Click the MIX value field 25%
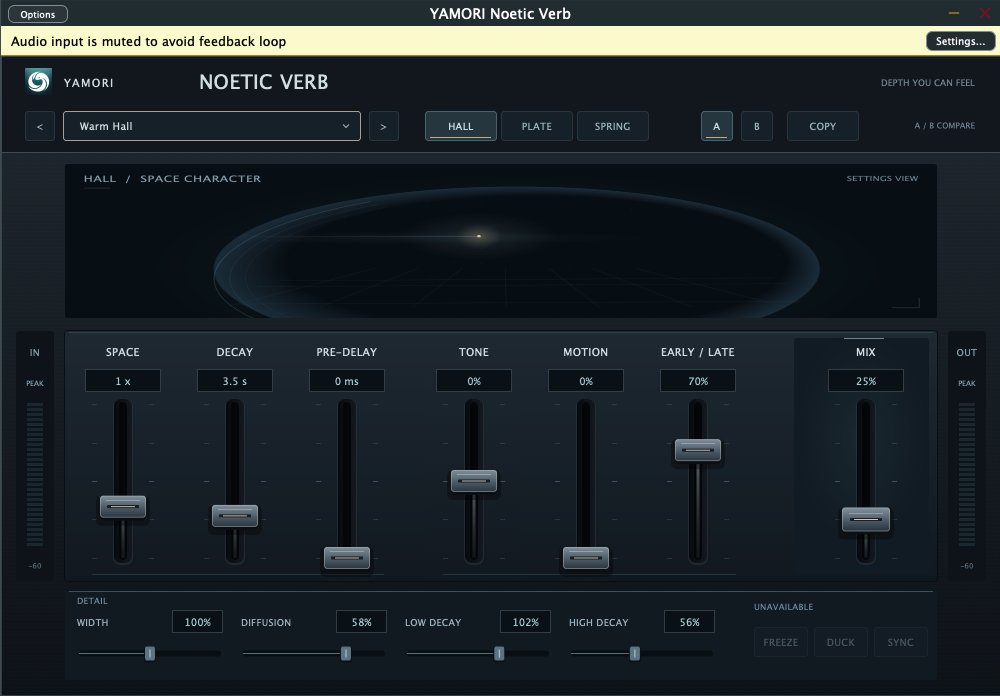1000x696 pixels. [865, 381]
